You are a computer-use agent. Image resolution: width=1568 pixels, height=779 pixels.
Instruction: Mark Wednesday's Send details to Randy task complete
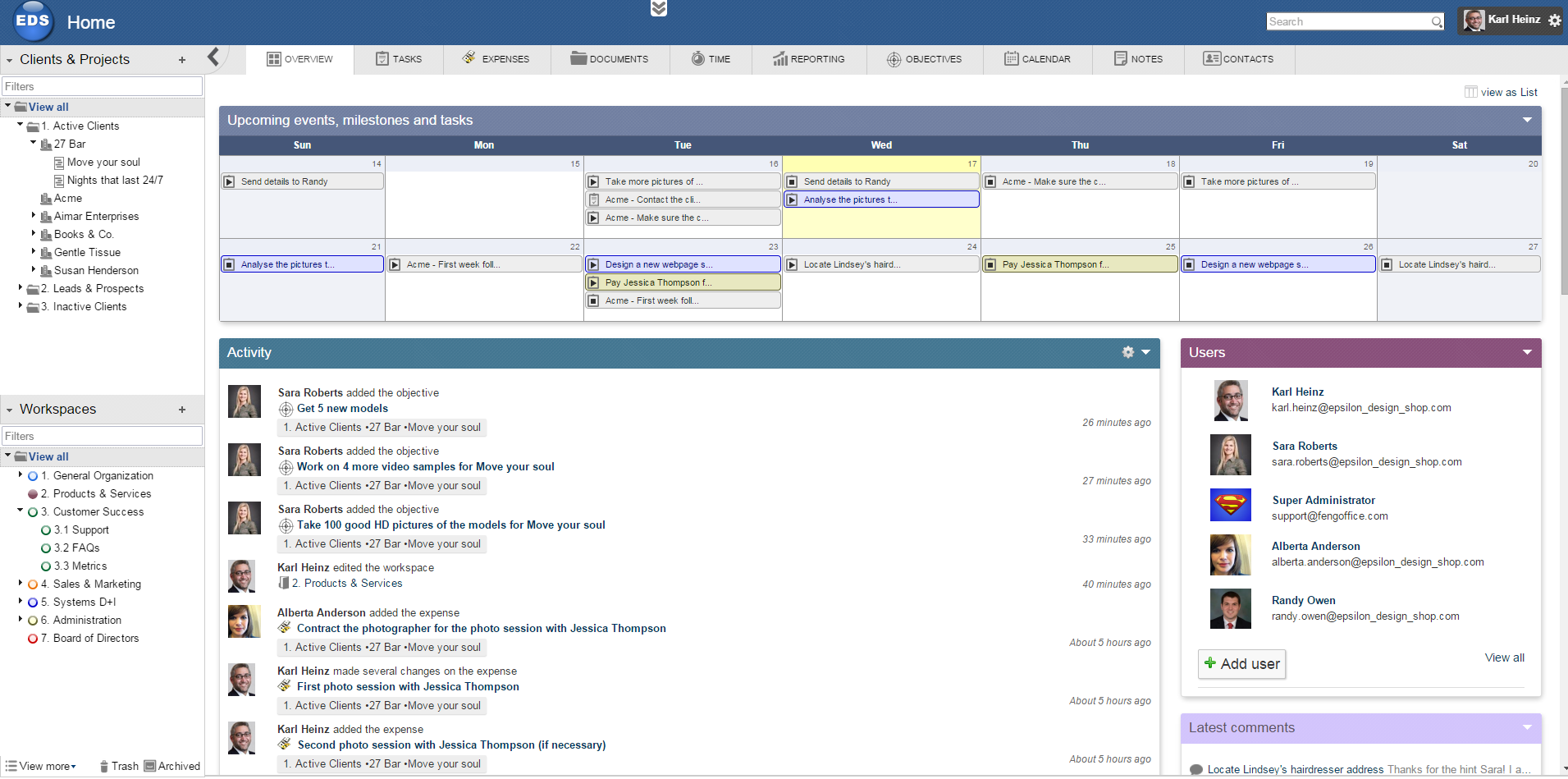(x=793, y=181)
